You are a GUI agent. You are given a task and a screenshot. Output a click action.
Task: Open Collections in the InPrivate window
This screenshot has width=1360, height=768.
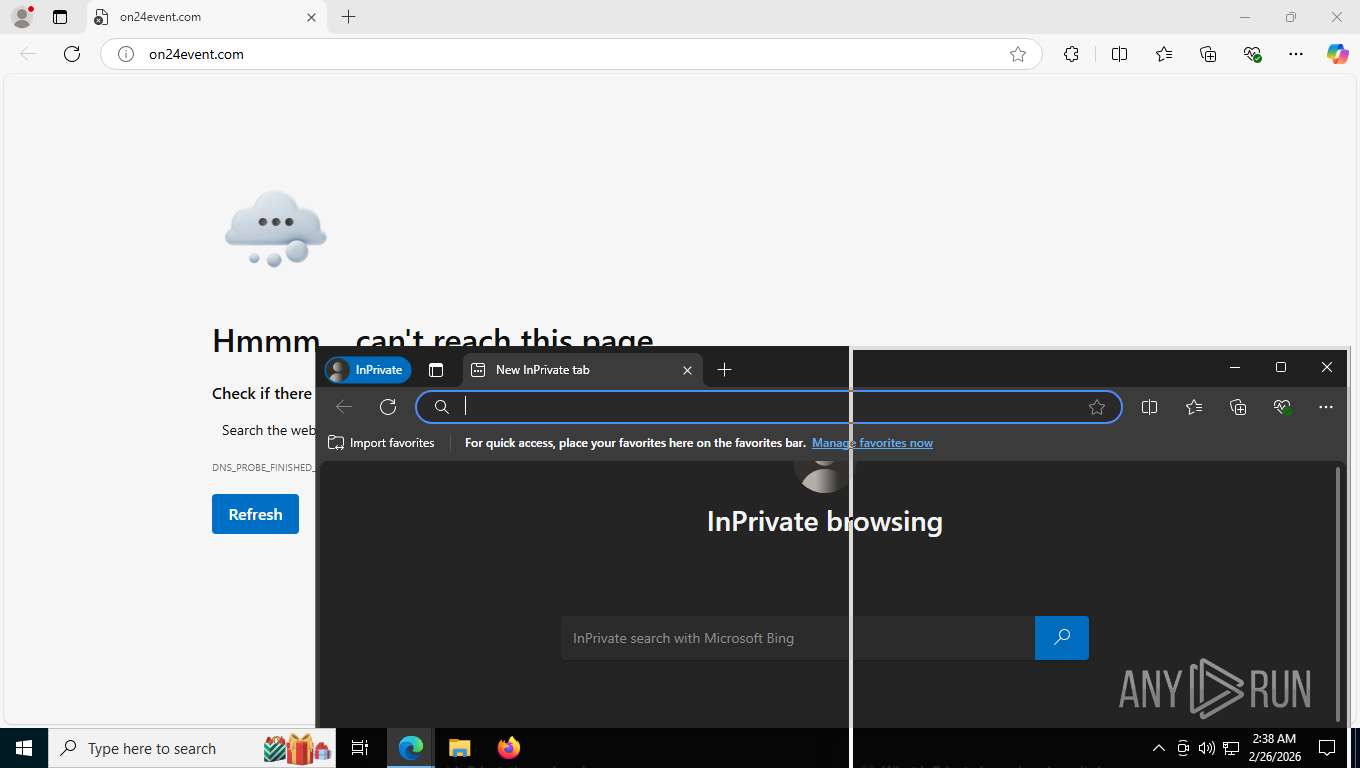pyautogui.click(x=1238, y=407)
